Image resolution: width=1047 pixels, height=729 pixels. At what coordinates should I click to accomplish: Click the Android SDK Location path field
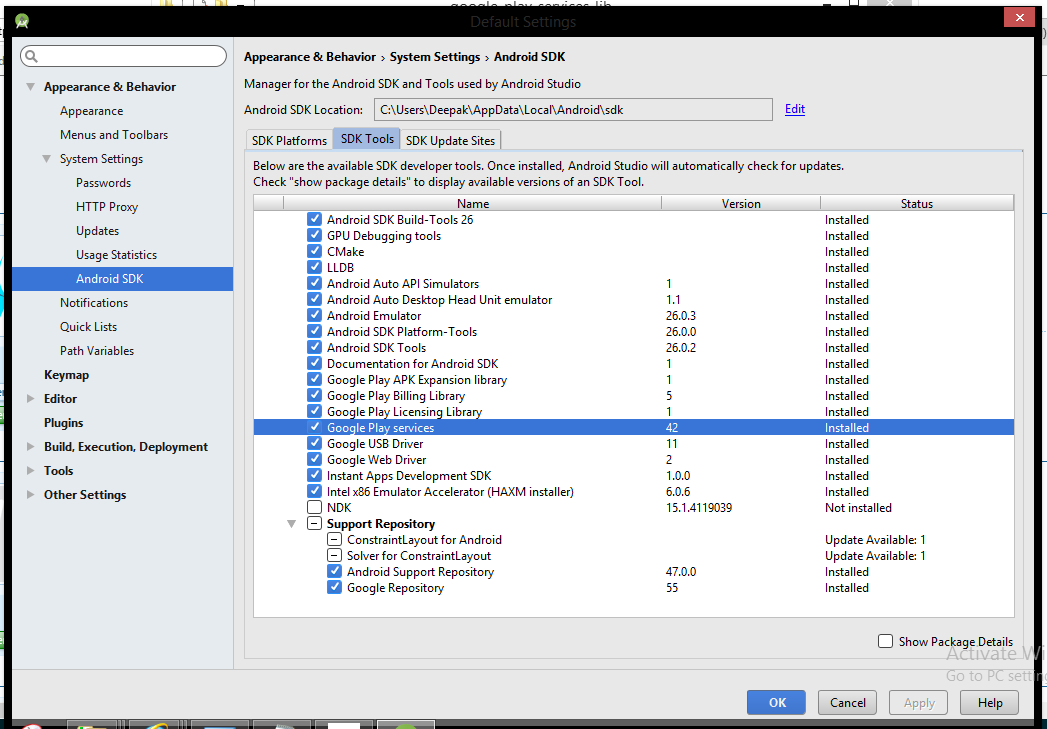coord(573,109)
